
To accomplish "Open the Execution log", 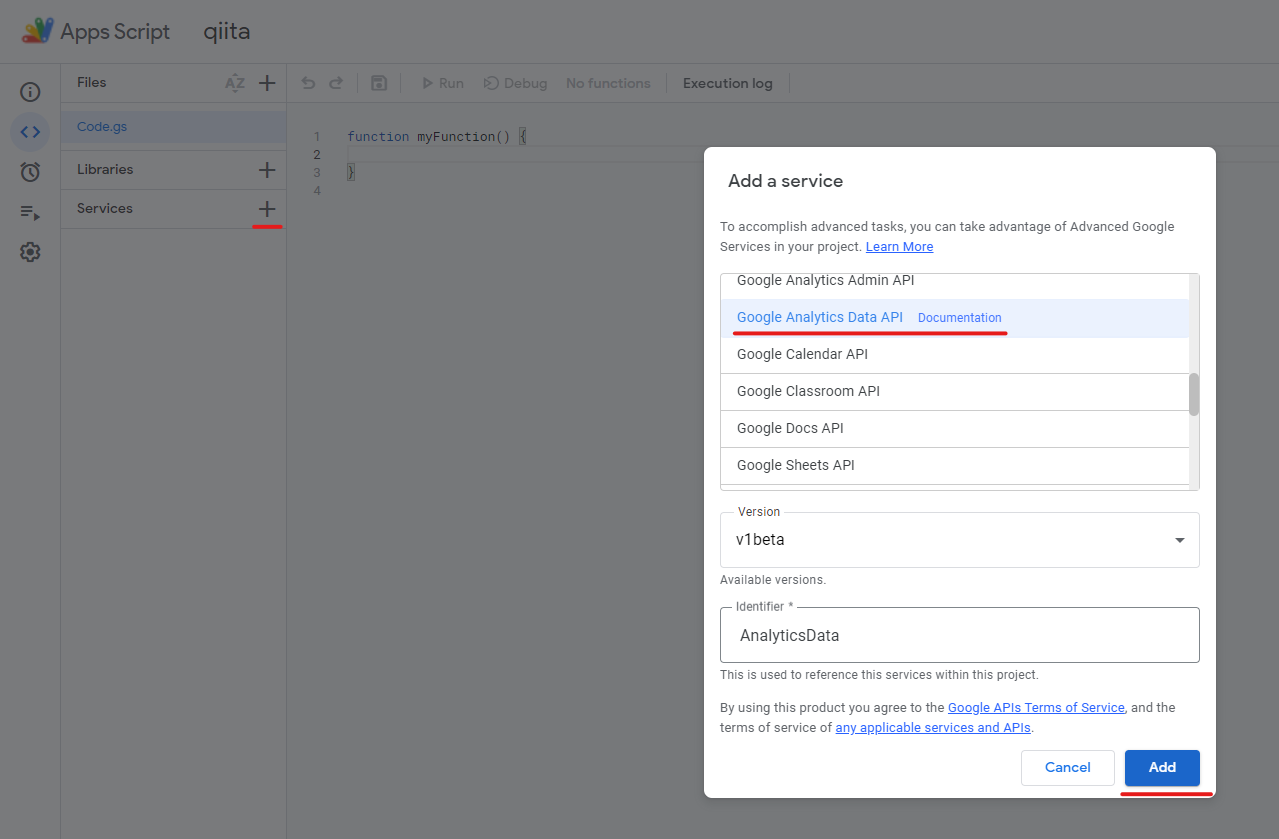I will pos(727,83).
